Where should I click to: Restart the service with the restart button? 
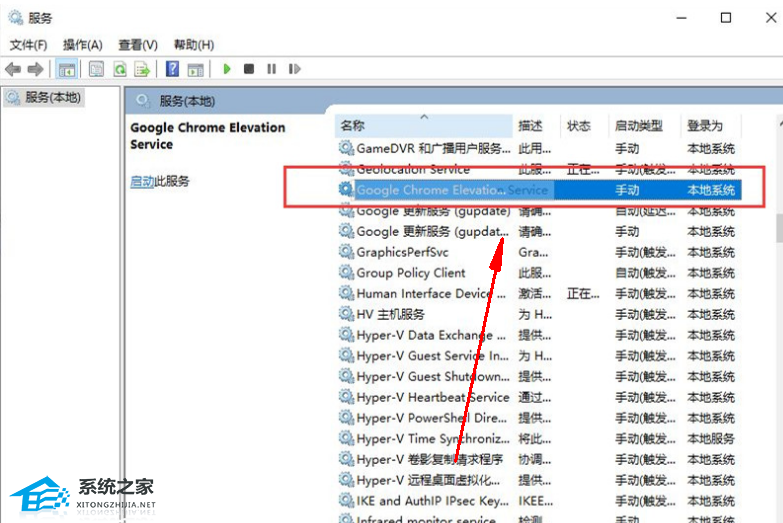coord(294,69)
